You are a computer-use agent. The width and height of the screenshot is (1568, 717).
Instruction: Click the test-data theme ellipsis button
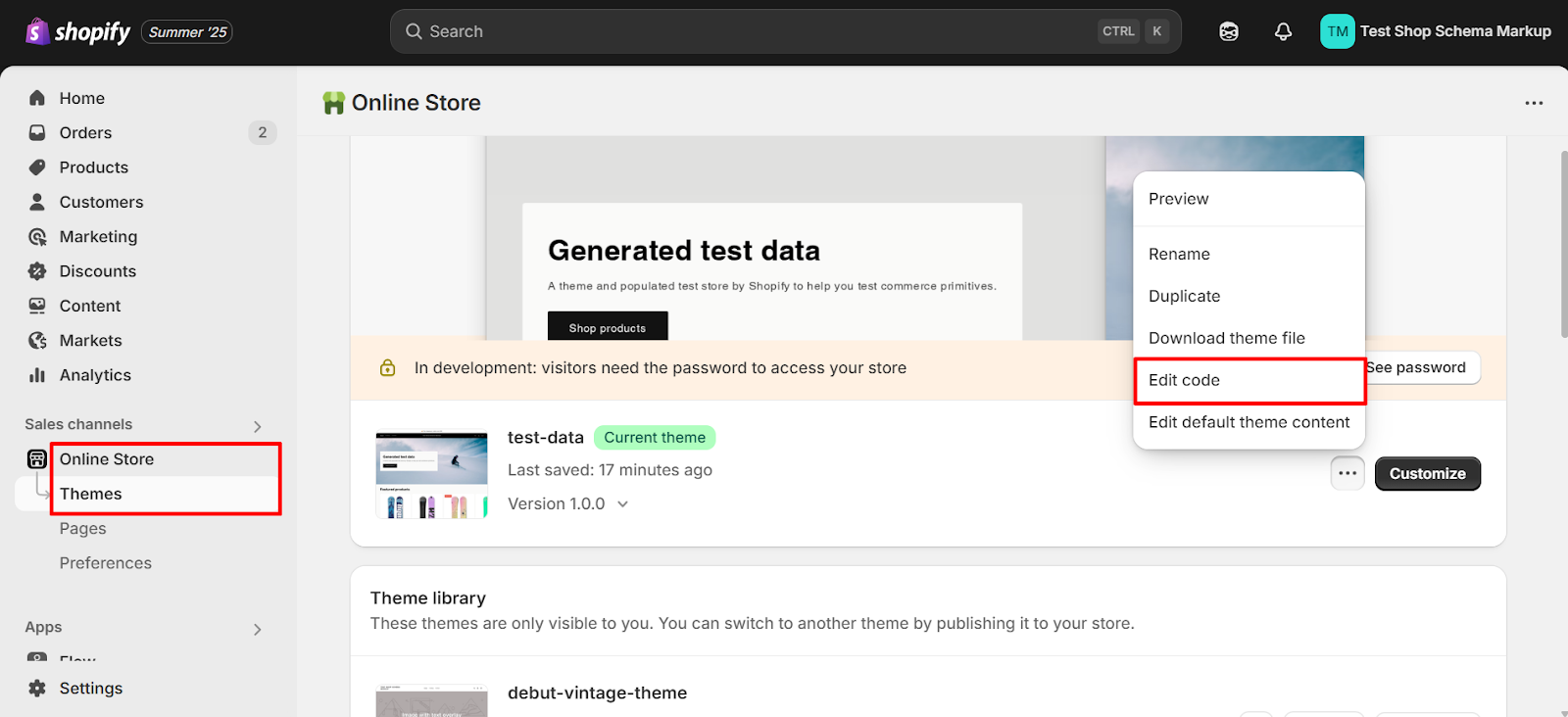click(1347, 474)
